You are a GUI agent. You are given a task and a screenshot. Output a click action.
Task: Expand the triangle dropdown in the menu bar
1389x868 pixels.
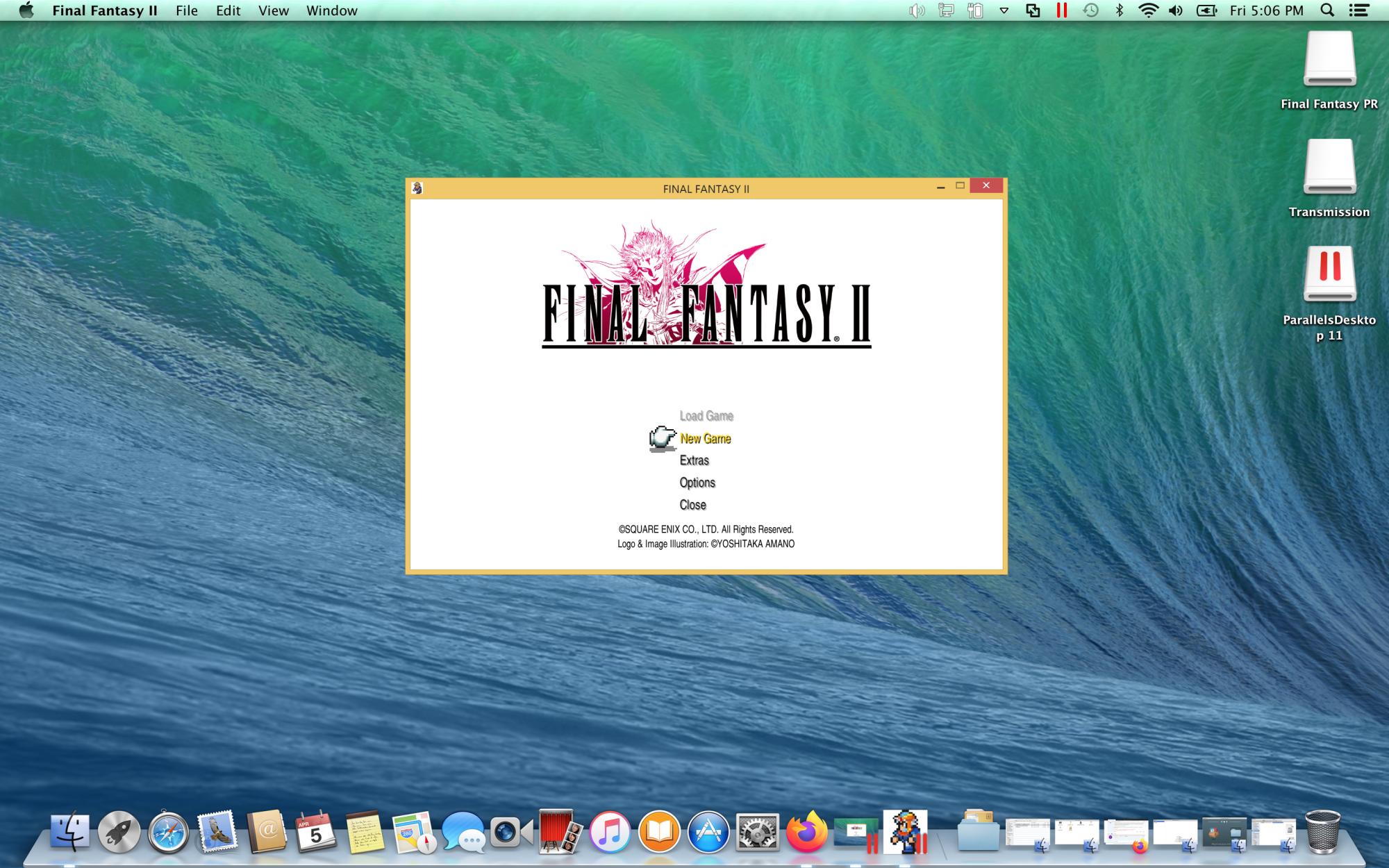pos(1004,10)
